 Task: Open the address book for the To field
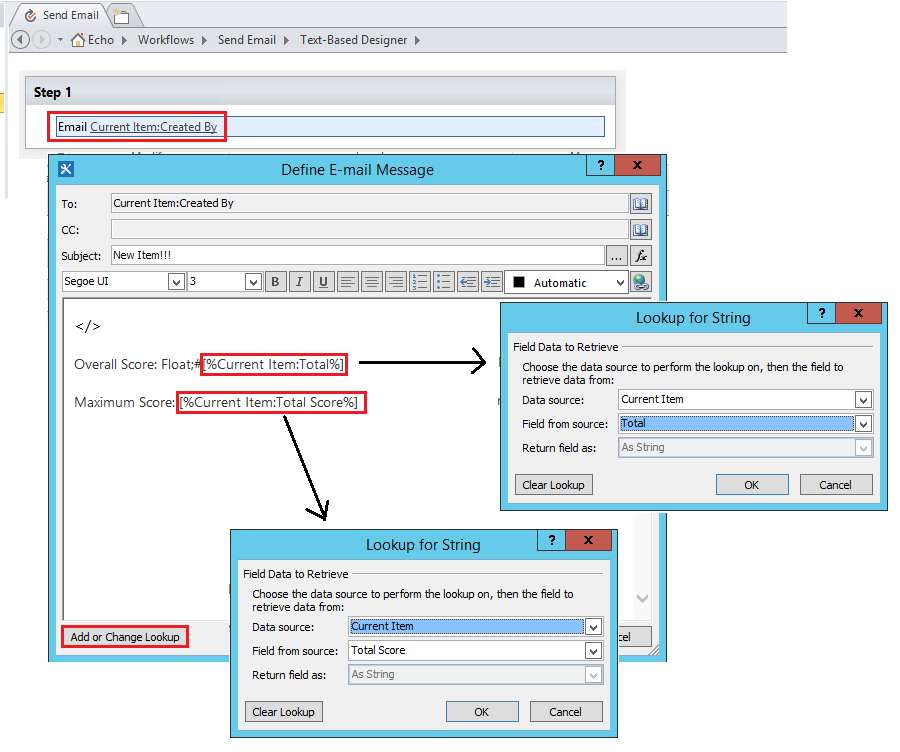(x=641, y=203)
